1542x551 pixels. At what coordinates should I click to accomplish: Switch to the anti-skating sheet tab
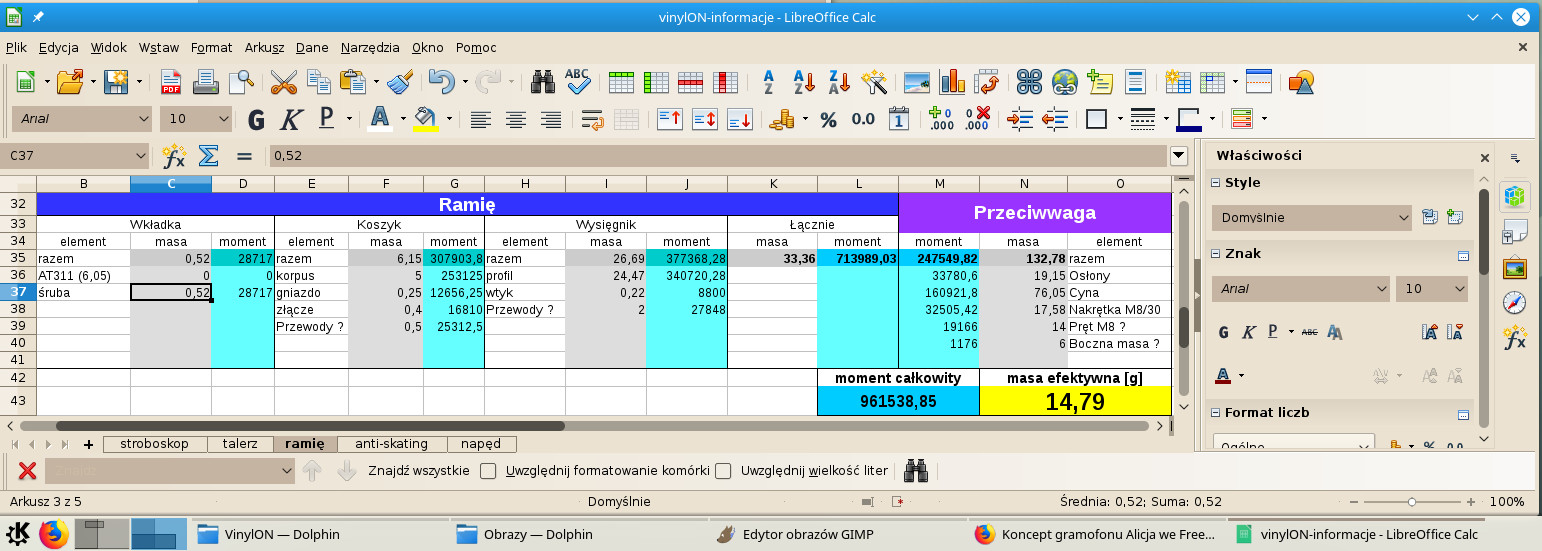(x=391, y=444)
